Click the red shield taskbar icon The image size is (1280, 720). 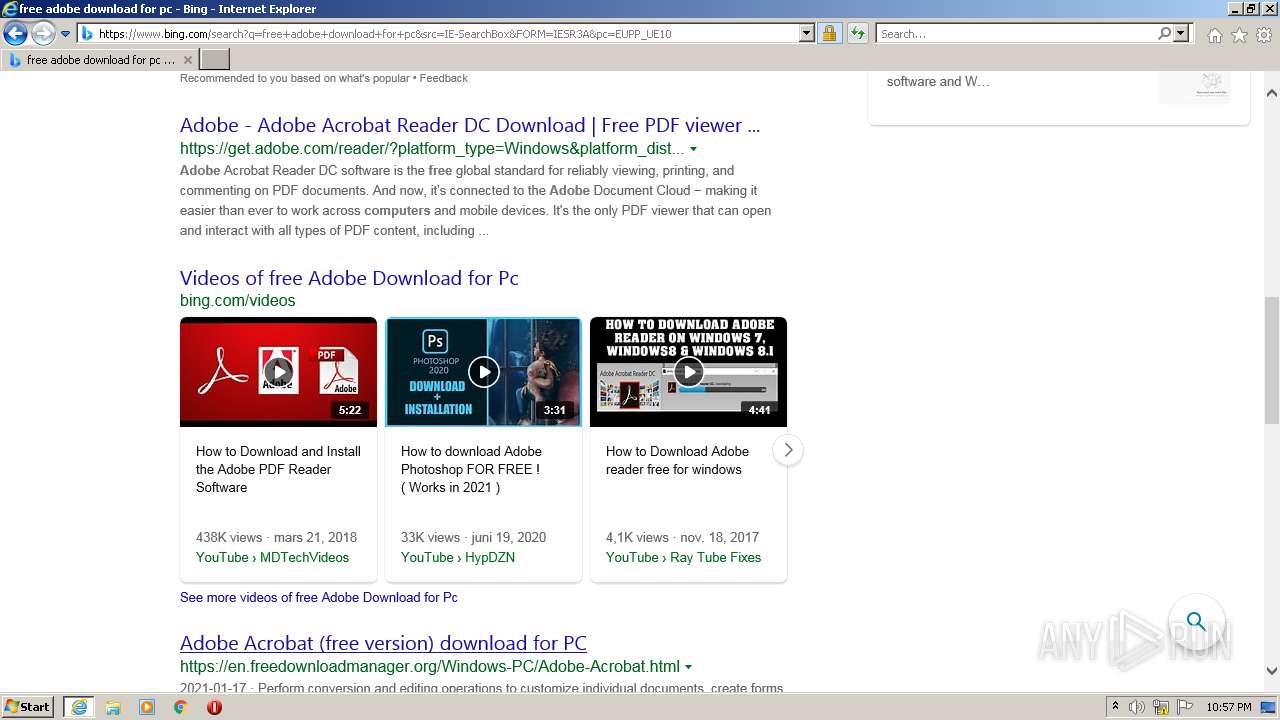pos(214,707)
